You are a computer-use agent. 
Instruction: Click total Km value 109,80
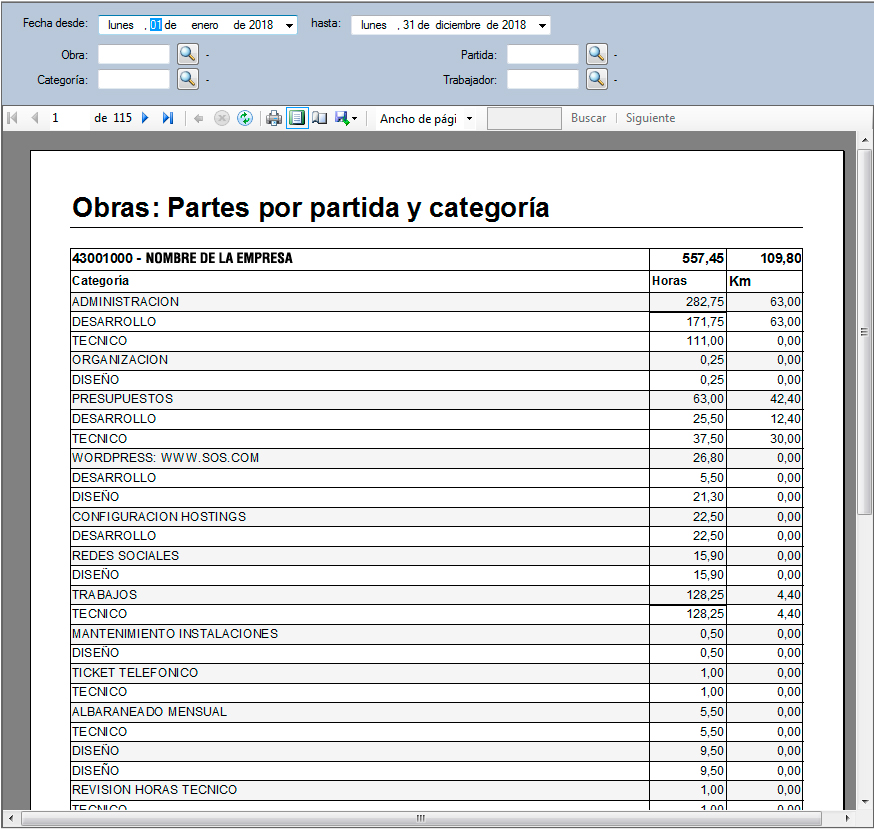pos(780,258)
